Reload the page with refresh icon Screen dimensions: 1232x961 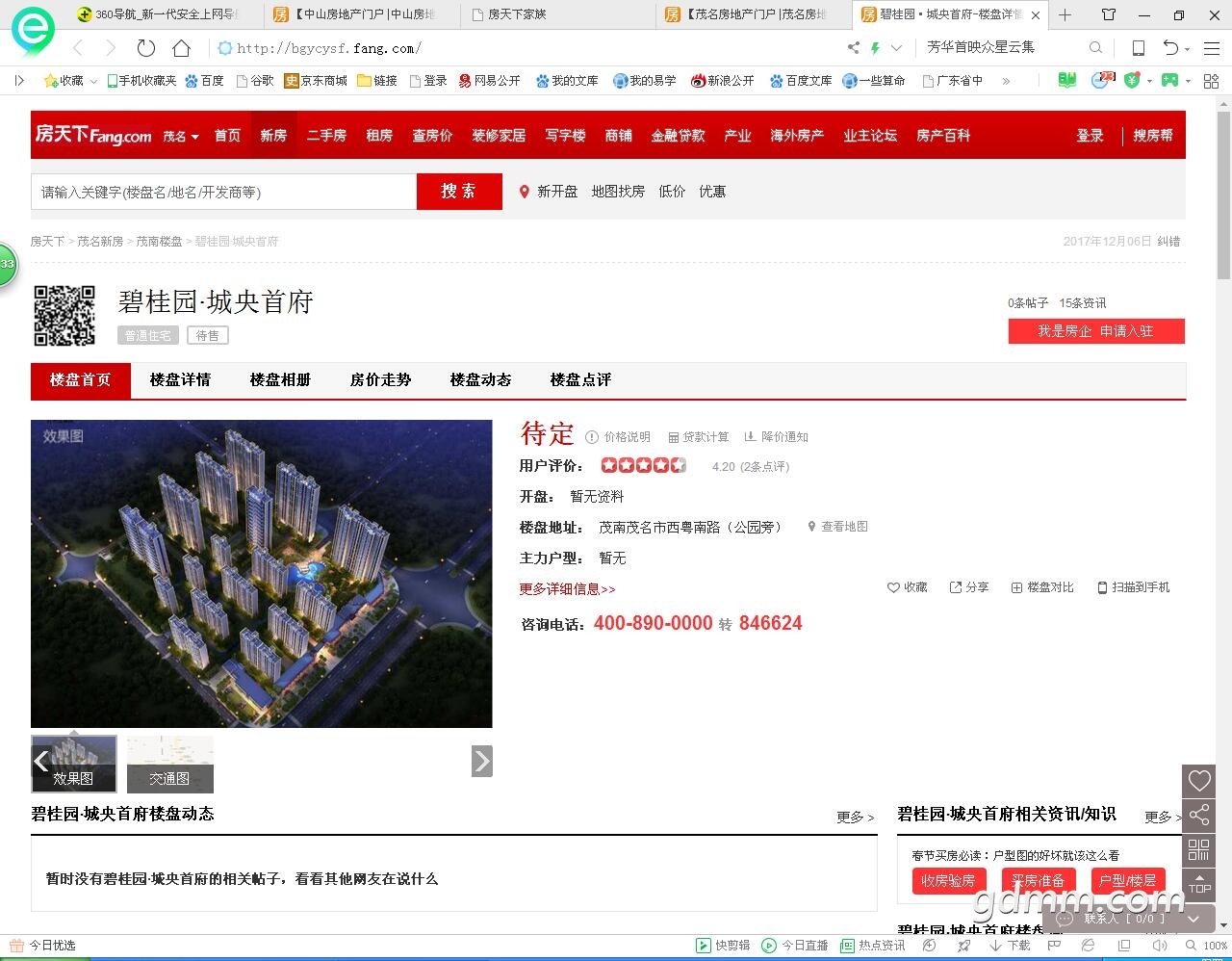pyautogui.click(x=146, y=48)
